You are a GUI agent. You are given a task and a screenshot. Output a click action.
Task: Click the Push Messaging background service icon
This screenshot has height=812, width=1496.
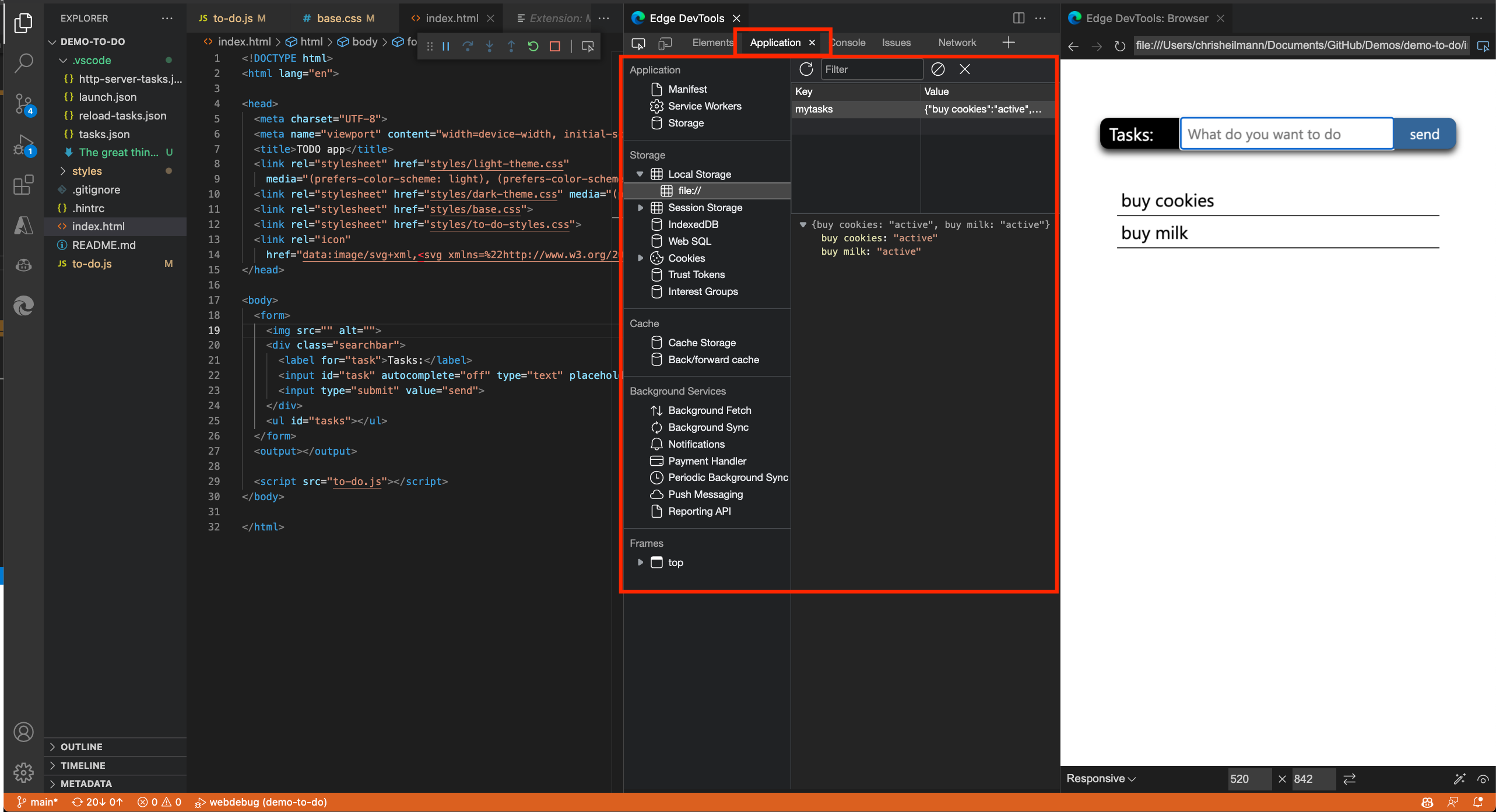click(656, 494)
